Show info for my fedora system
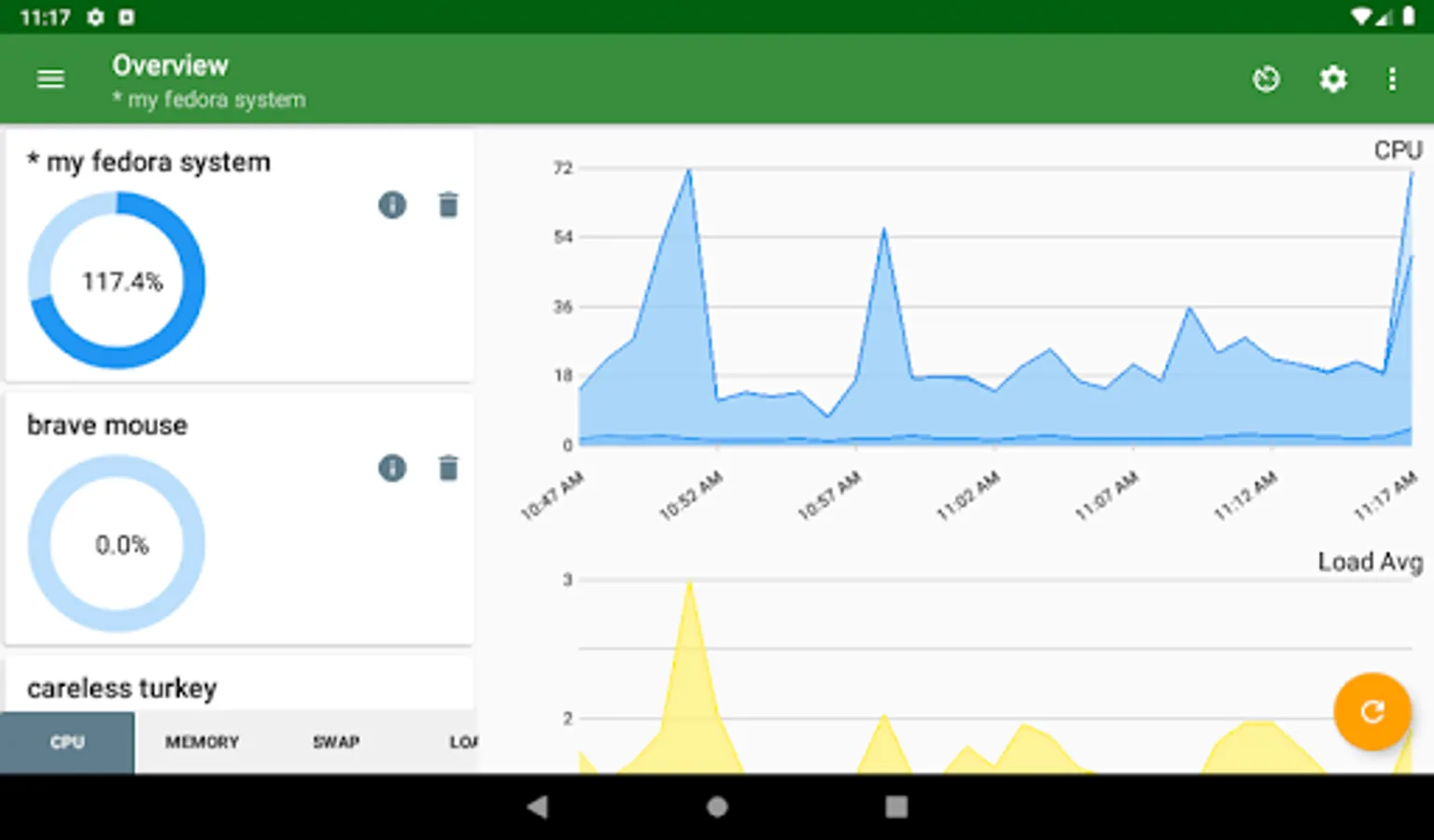This screenshot has width=1434, height=840. coord(392,204)
